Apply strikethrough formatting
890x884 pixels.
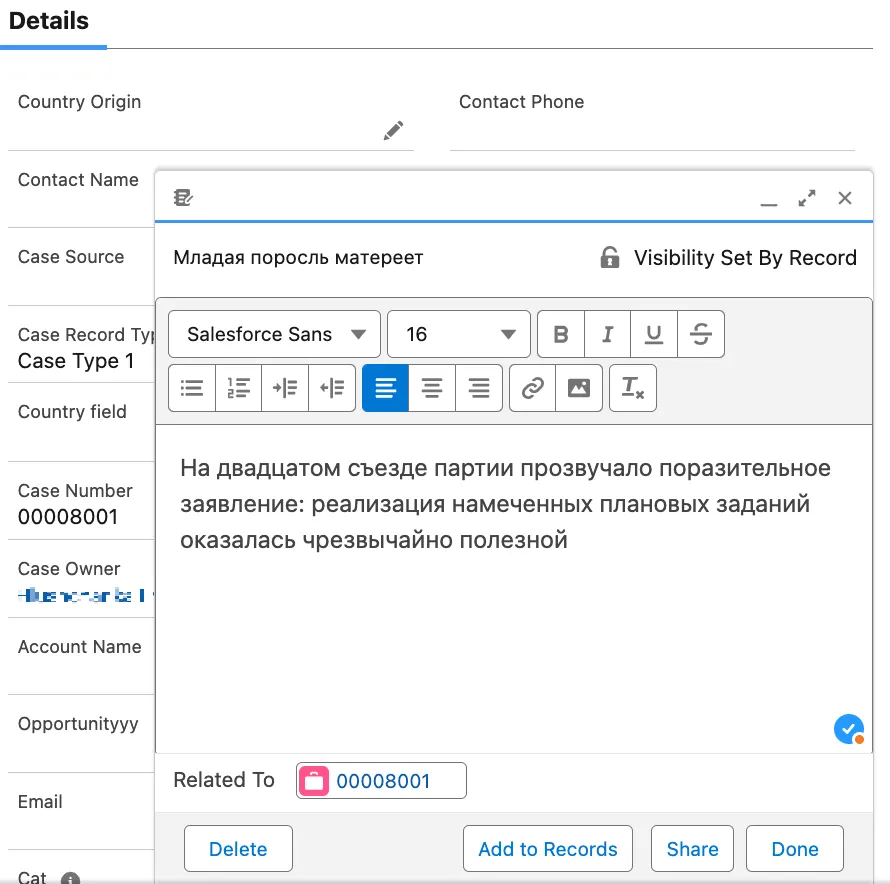700,335
